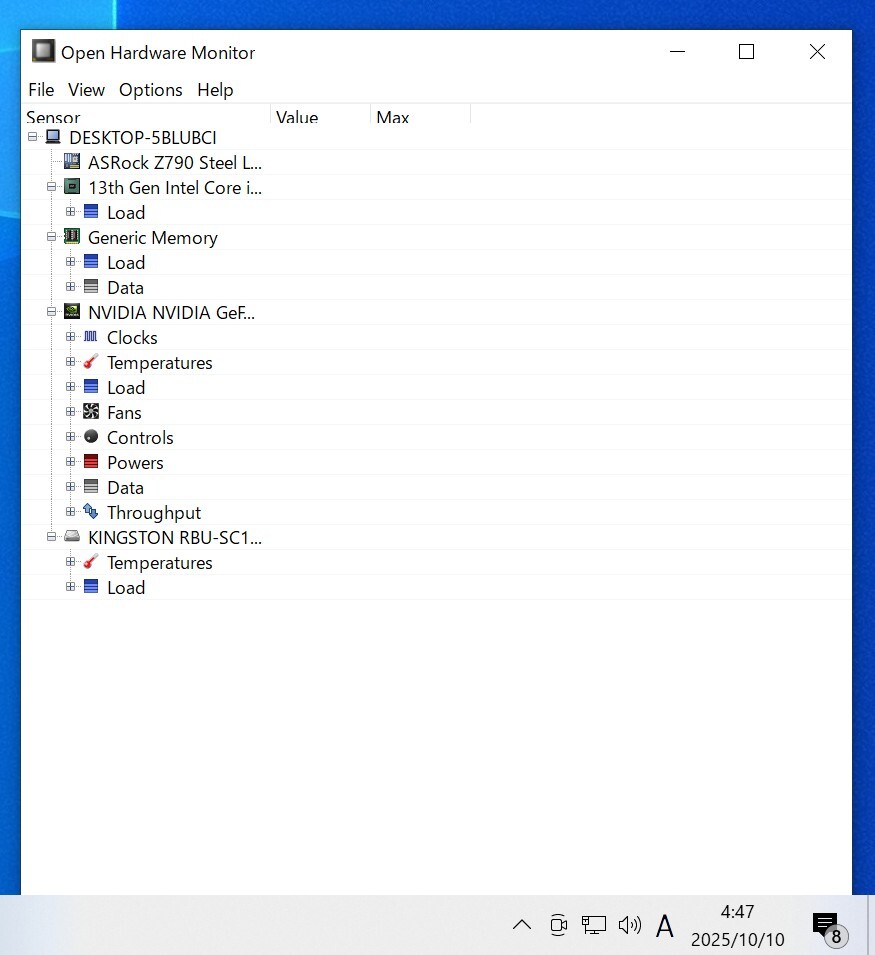Expand the Load node under Generic Memory
This screenshot has height=955, width=875.
[x=71, y=262]
